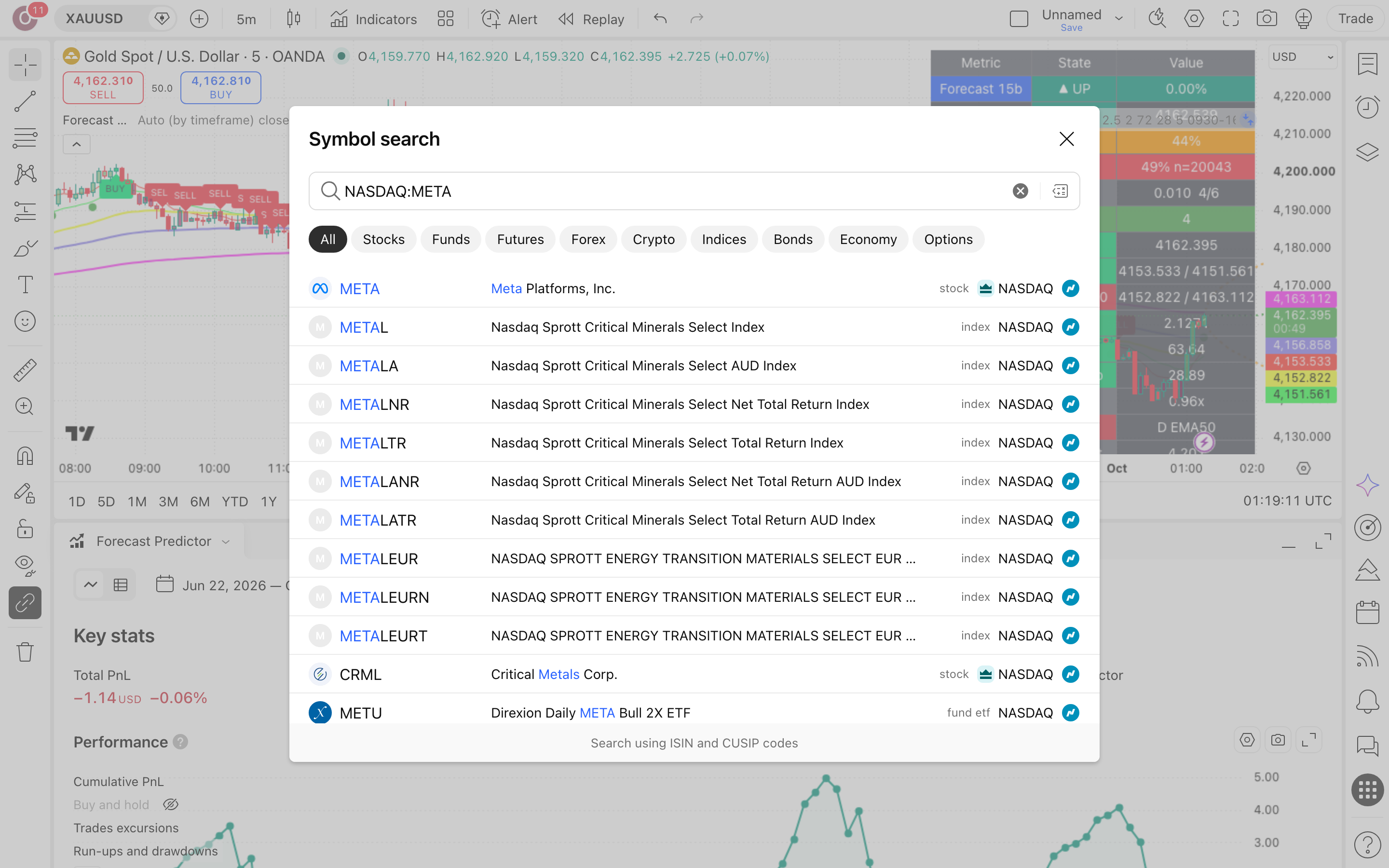Viewport: 1389px width, 868px height.
Task: Start bar Replay mode
Action: pos(591,19)
